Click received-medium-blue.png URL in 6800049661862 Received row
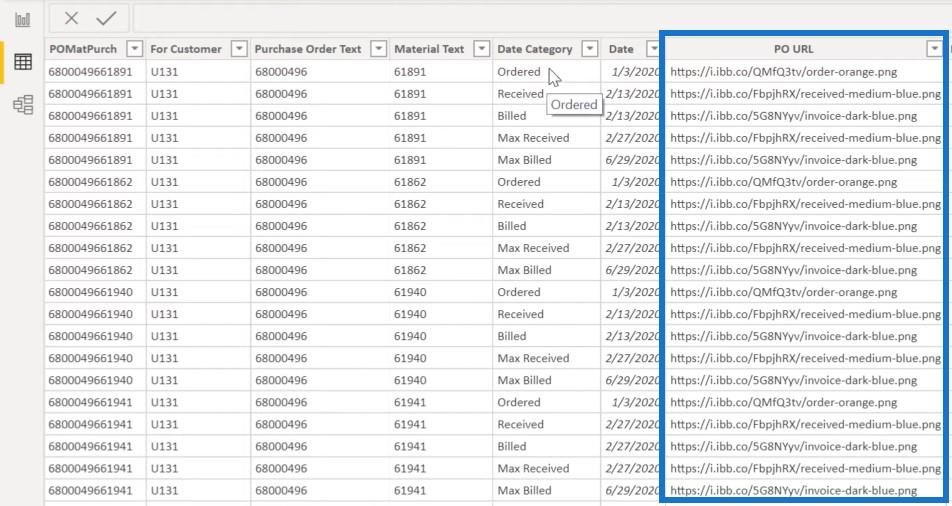 806,204
